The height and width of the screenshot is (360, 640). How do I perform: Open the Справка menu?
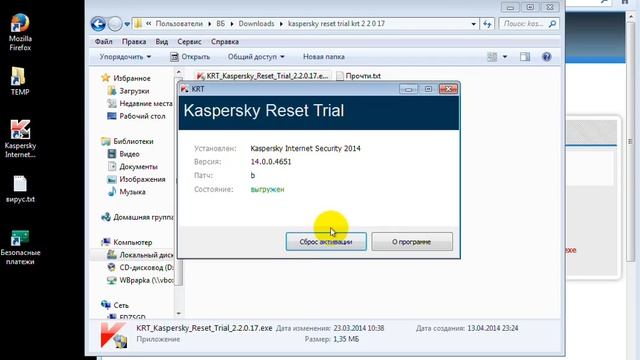[225, 42]
